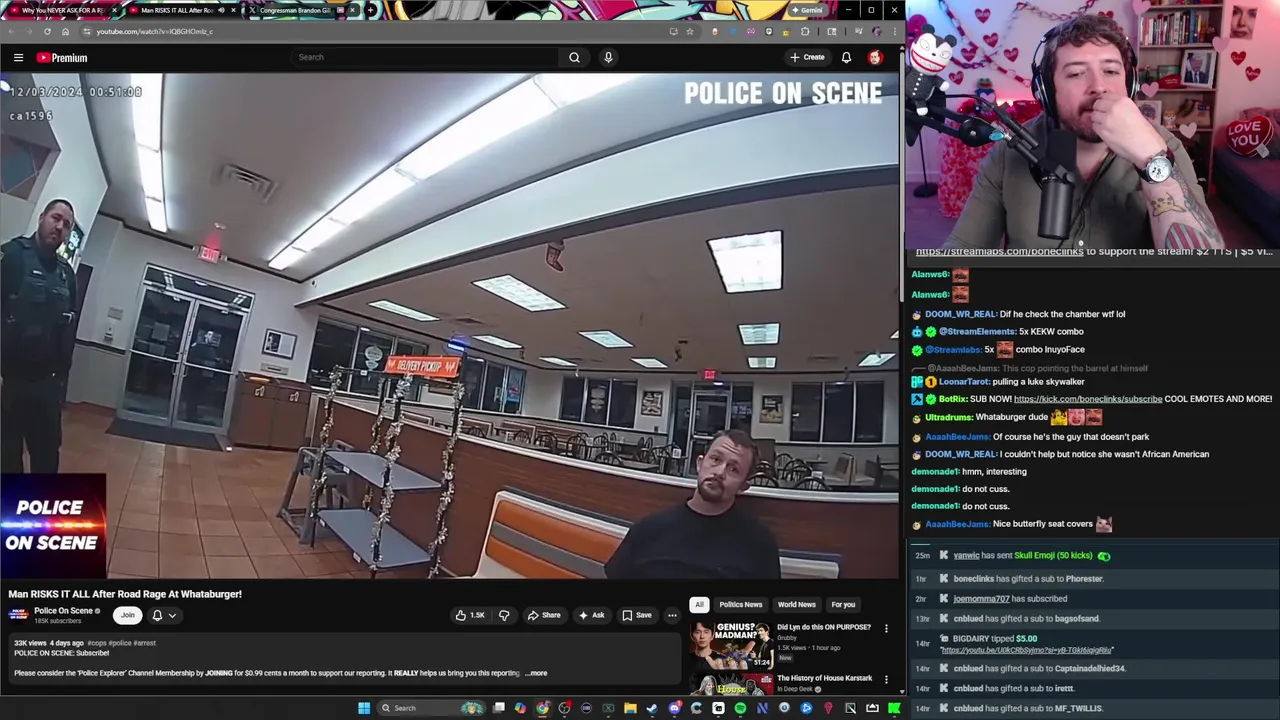Image resolution: width=1280 pixels, height=720 pixels.
Task: Click the yanwic username in activity feed
Action: (x=966, y=555)
